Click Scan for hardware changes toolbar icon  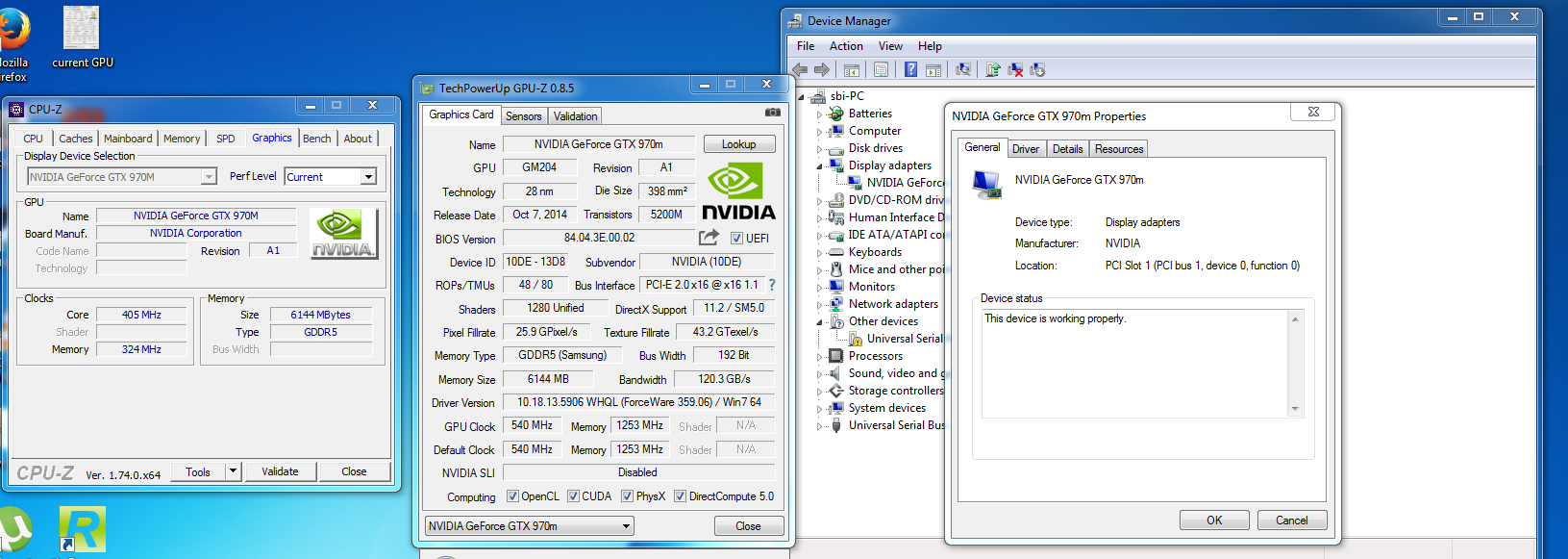[x=963, y=69]
